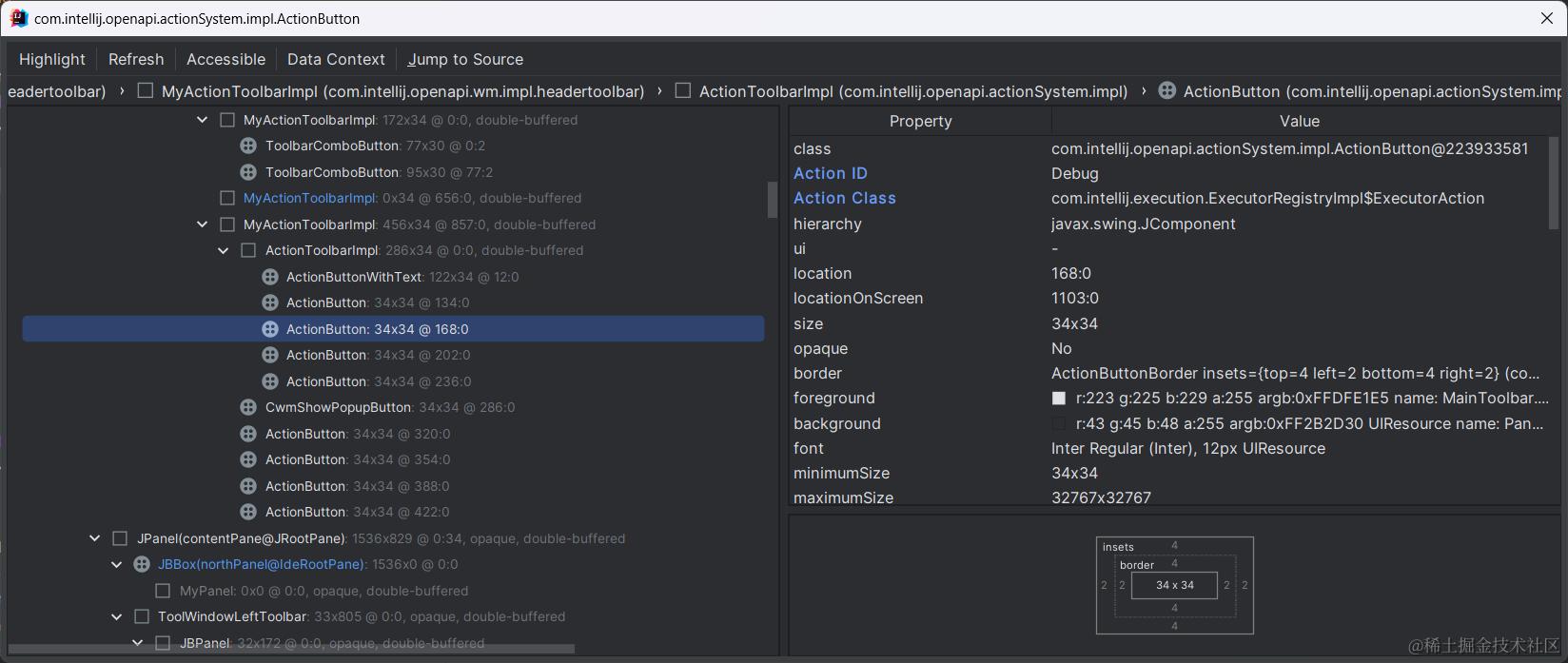This screenshot has height=663, width=1568.
Task: Click Jump to Source
Action: point(466,59)
